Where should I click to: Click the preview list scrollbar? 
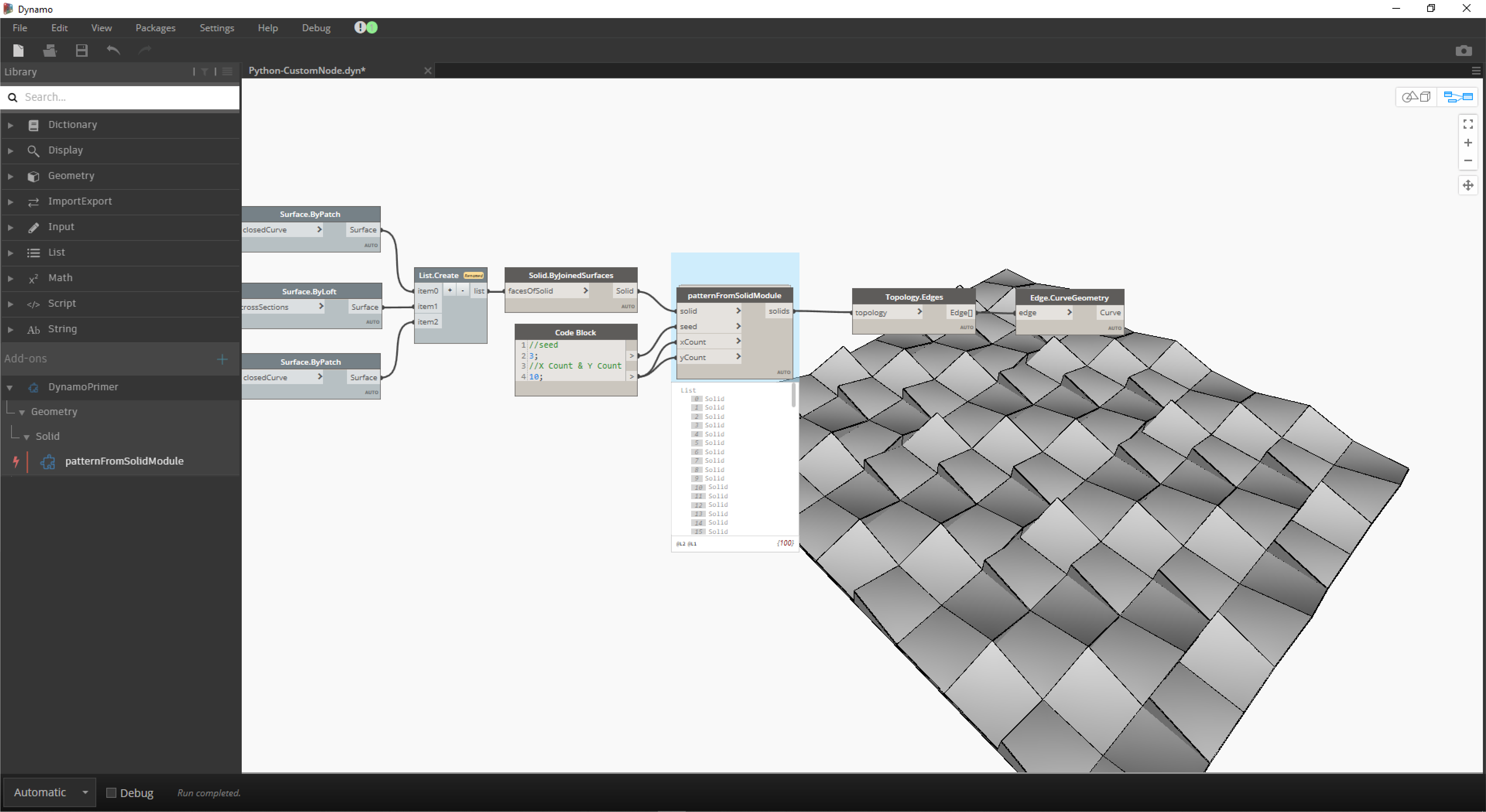point(794,396)
